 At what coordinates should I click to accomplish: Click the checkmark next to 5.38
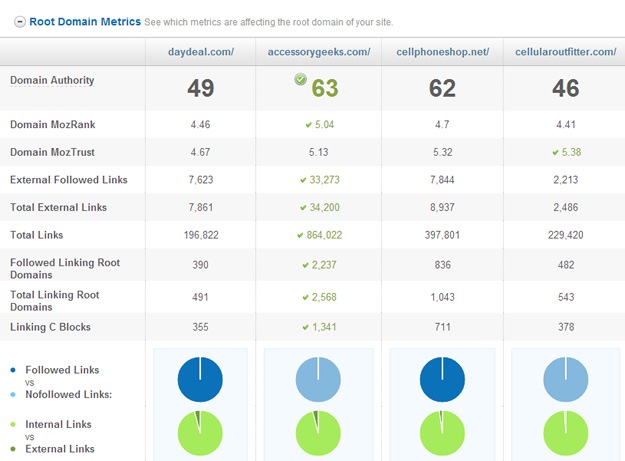555,152
